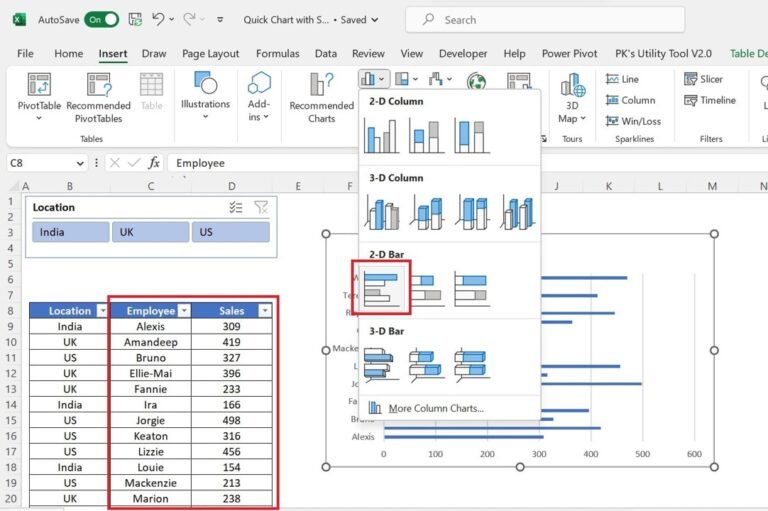This screenshot has width=768, height=511.
Task: Pick the 2-D Stacked Column chart
Action: tap(427, 135)
